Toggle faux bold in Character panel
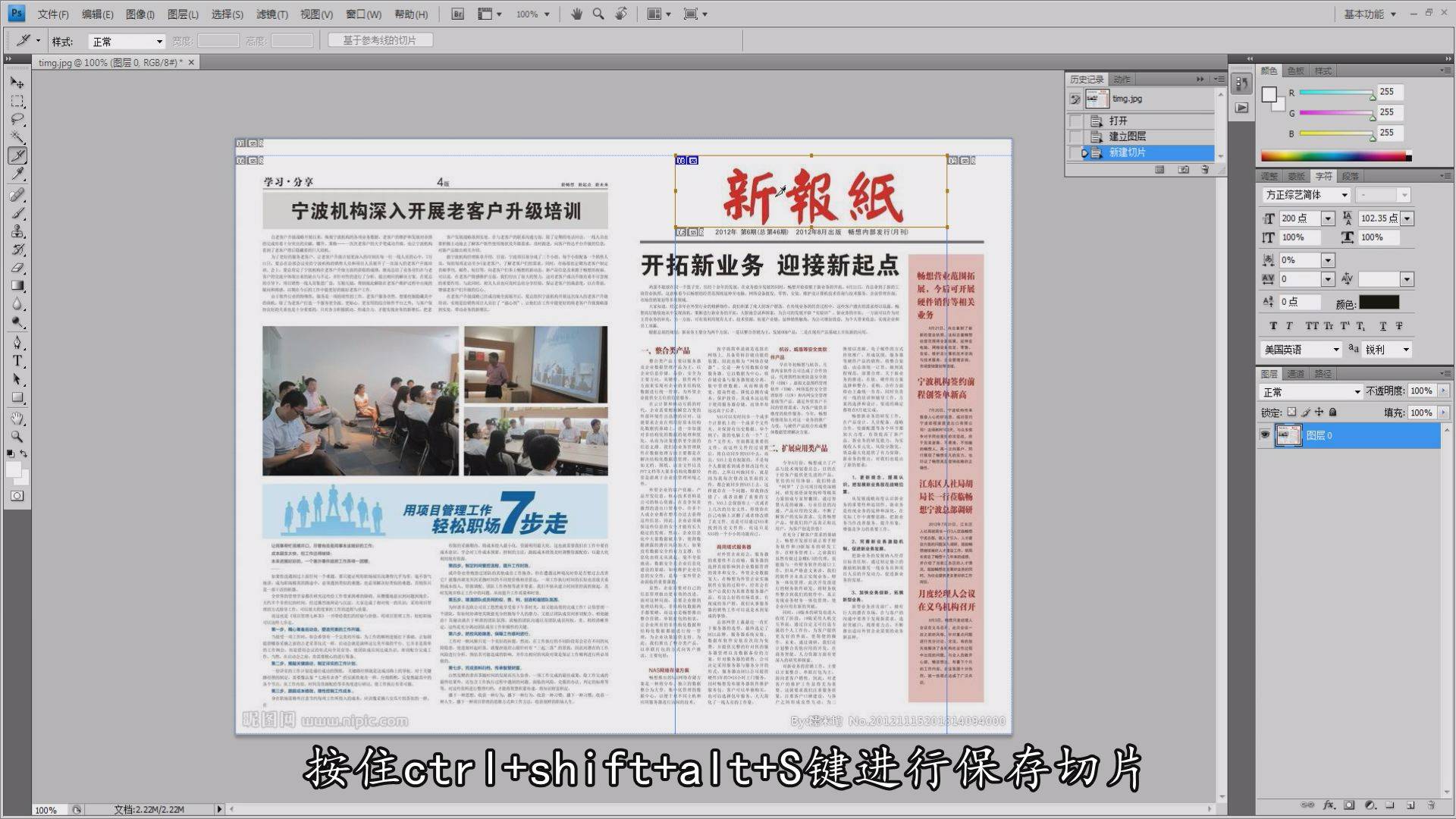 (x=1273, y=326)
